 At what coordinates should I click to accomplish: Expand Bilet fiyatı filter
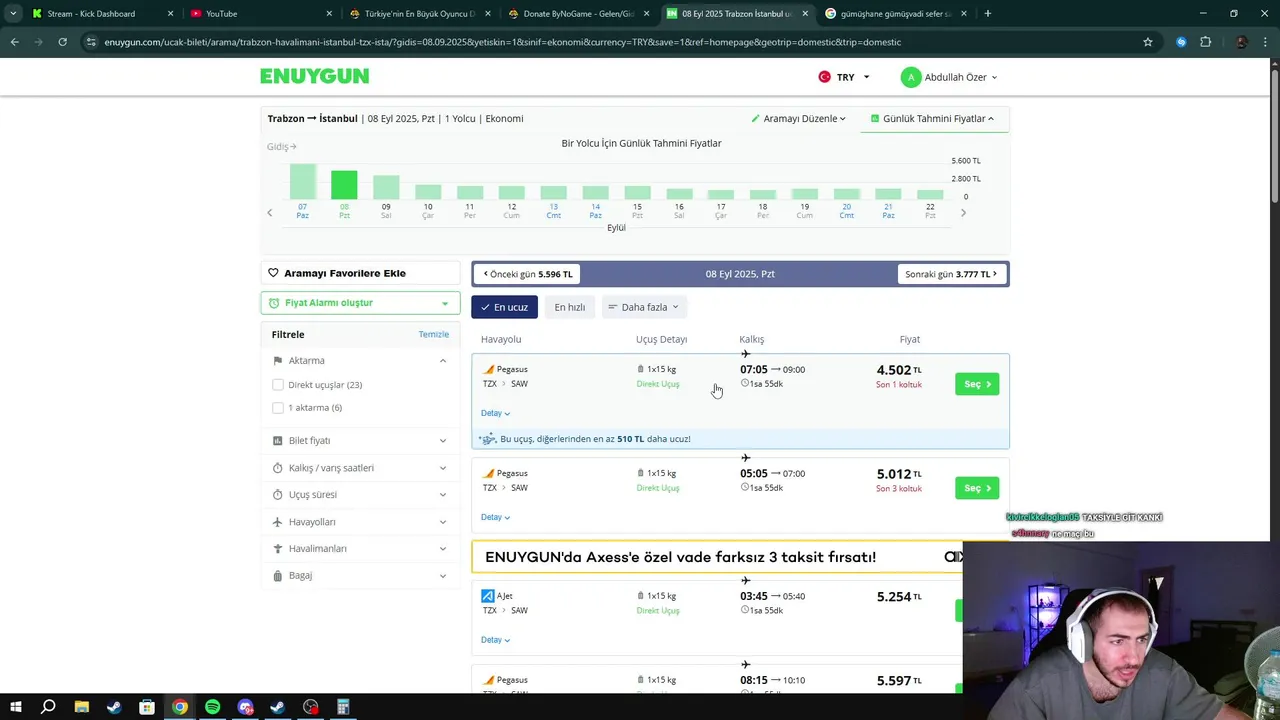[x=360, y=440]
